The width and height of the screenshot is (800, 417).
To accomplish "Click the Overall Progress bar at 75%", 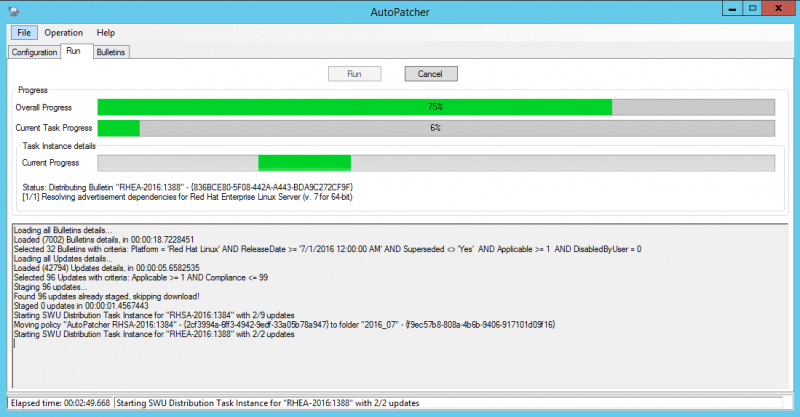I will 436,107.
